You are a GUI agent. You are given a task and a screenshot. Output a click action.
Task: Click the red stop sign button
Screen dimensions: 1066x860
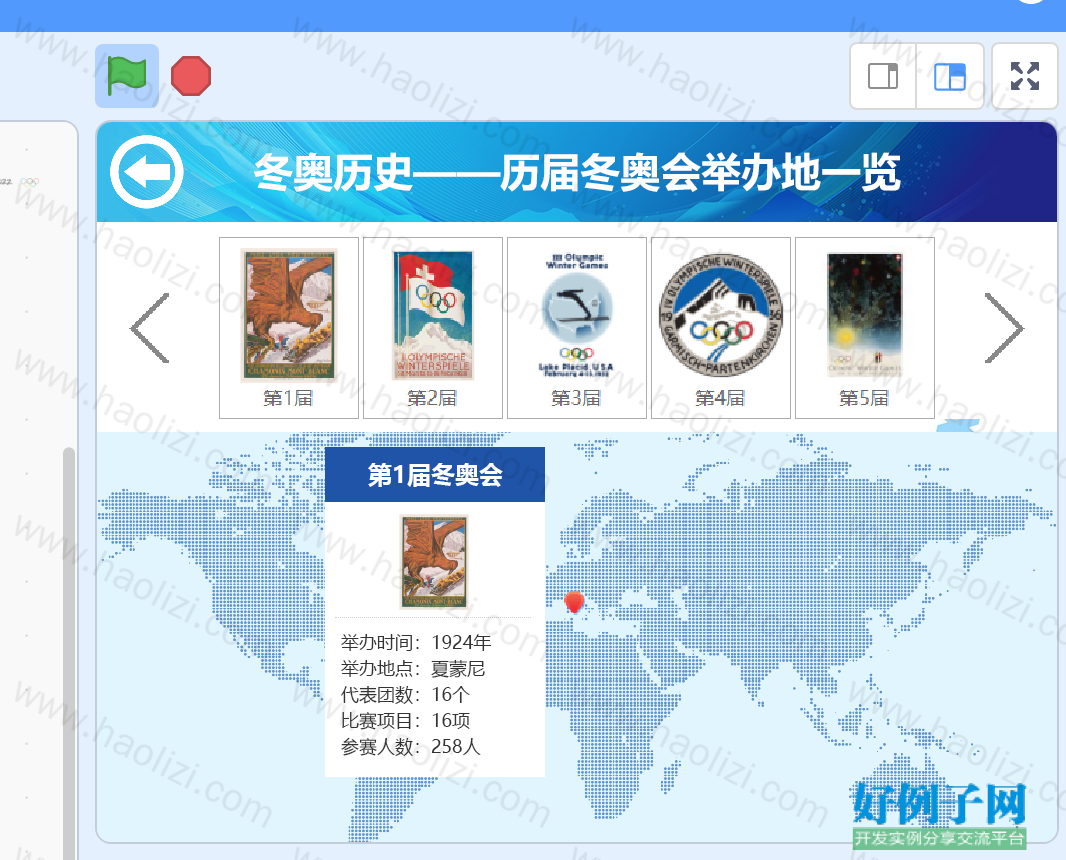pos(191,75)
